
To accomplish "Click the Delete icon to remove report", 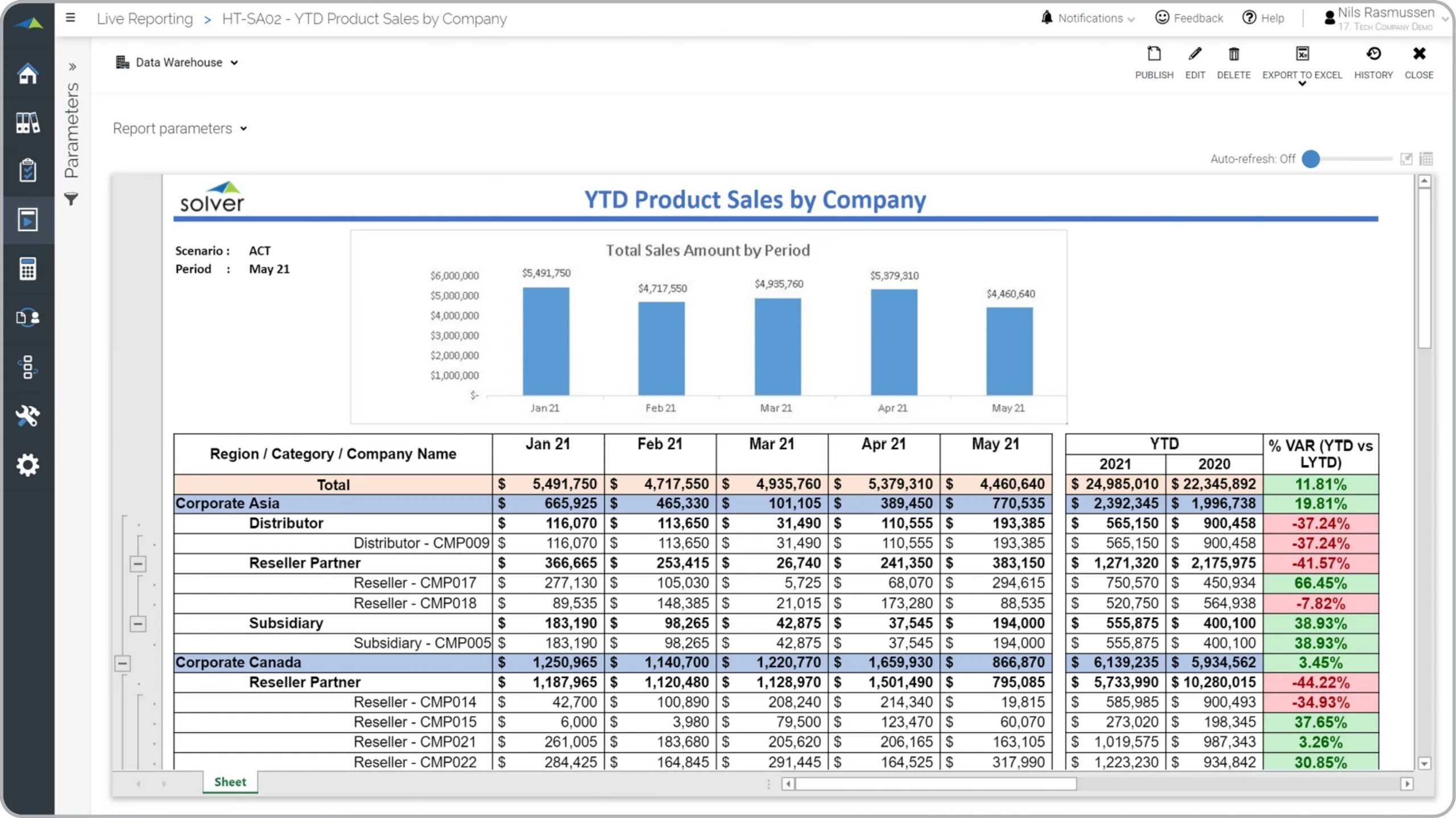I will click(x=1233, y=54).
